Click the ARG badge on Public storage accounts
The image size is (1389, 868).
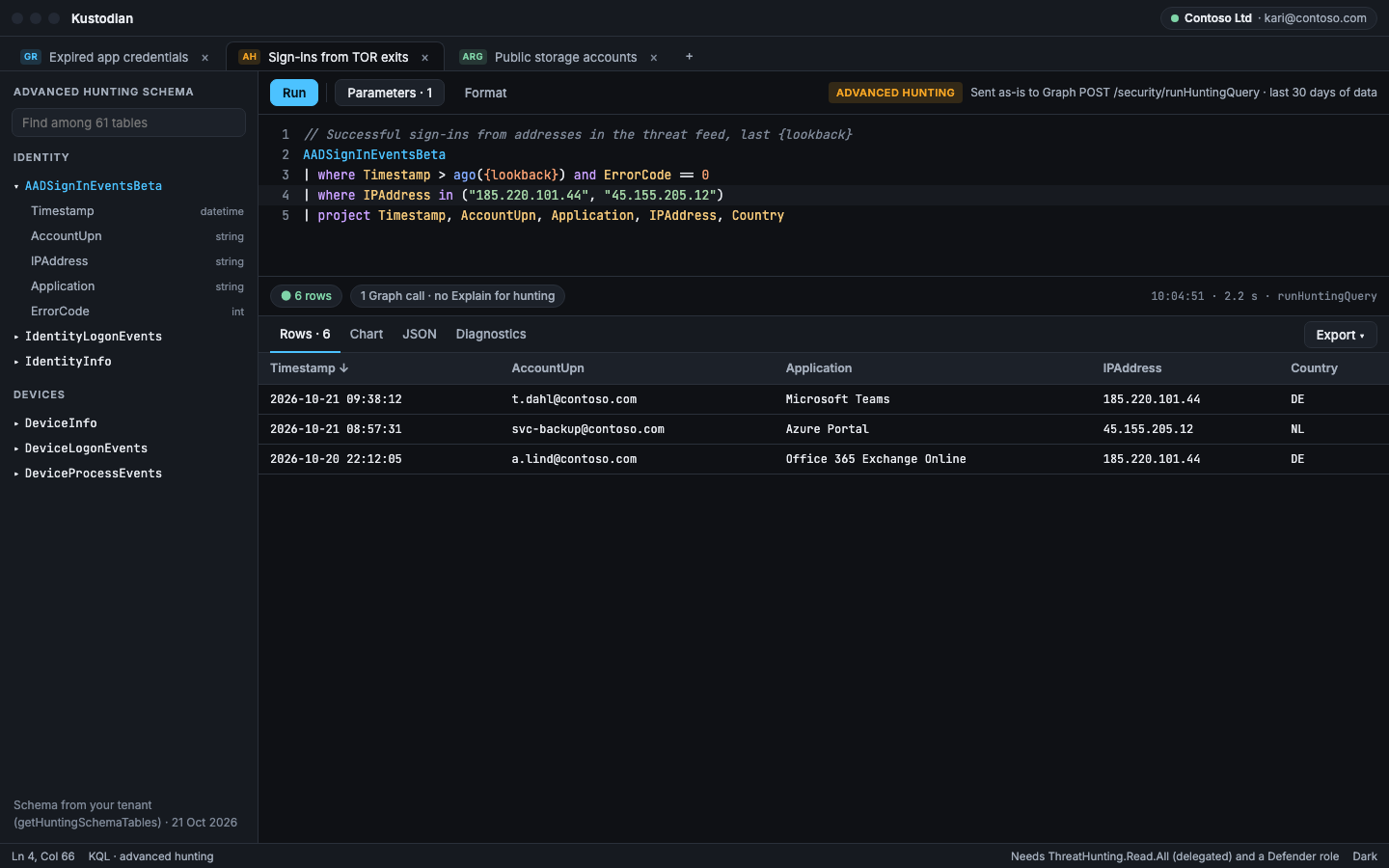pos(473,57)
